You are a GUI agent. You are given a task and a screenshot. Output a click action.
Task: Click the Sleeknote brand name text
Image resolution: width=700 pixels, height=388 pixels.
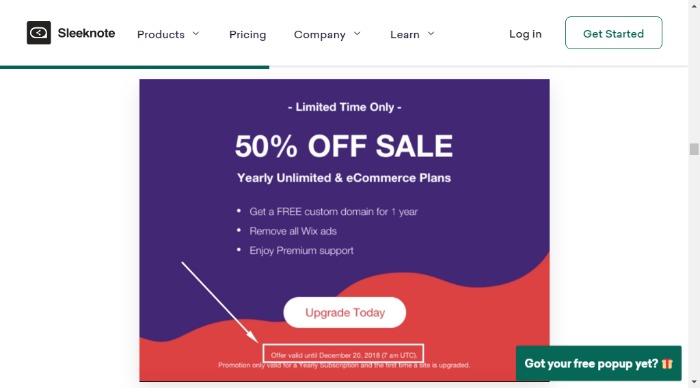click(x=86, y=33)
